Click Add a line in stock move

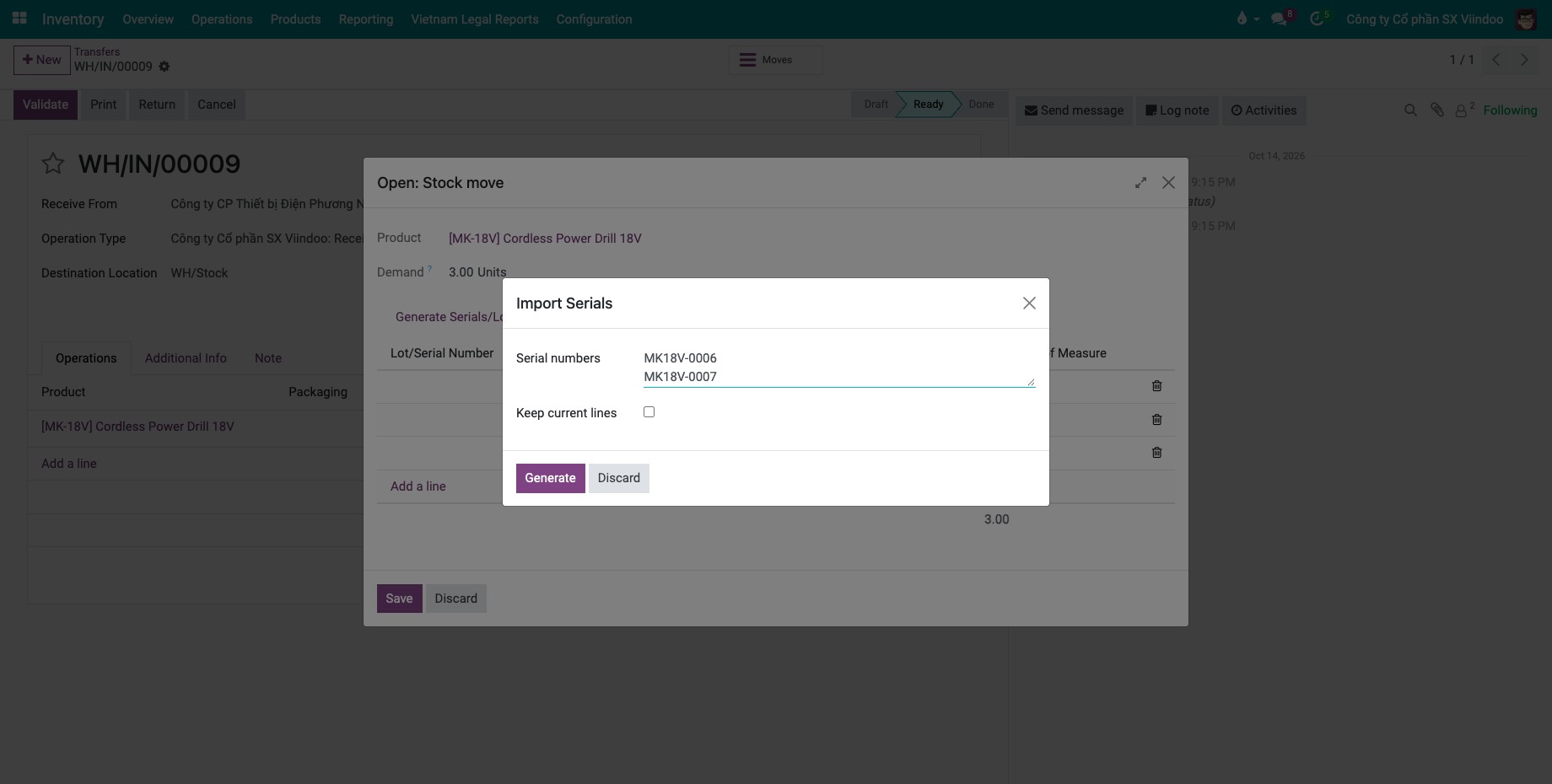(x=418, y=486)
